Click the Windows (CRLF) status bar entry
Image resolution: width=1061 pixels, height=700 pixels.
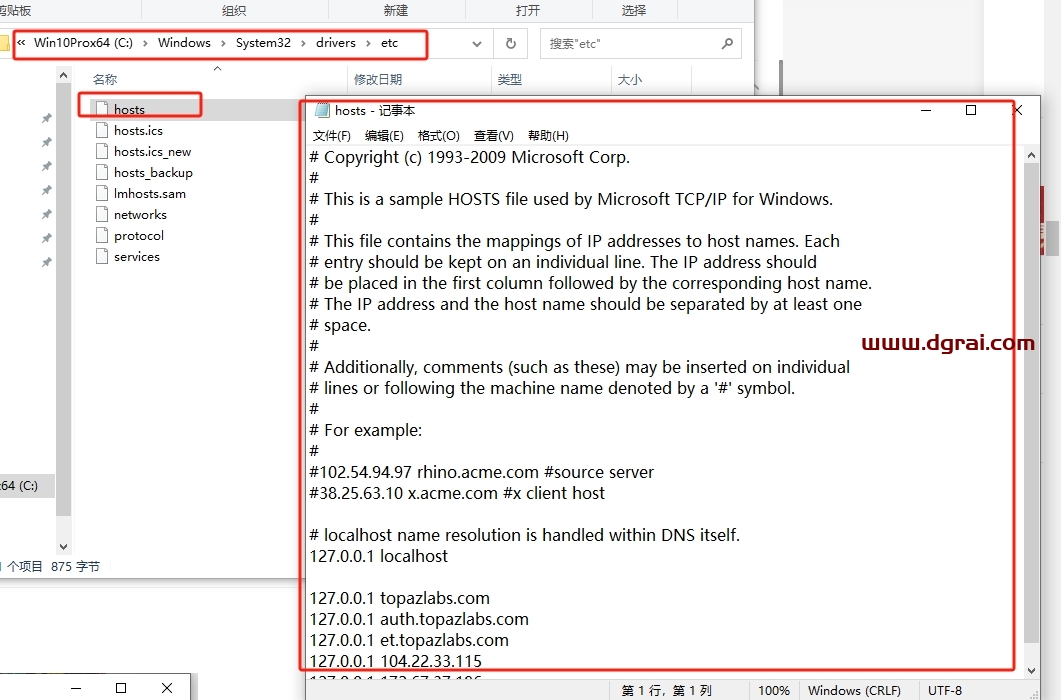point(854,691)
